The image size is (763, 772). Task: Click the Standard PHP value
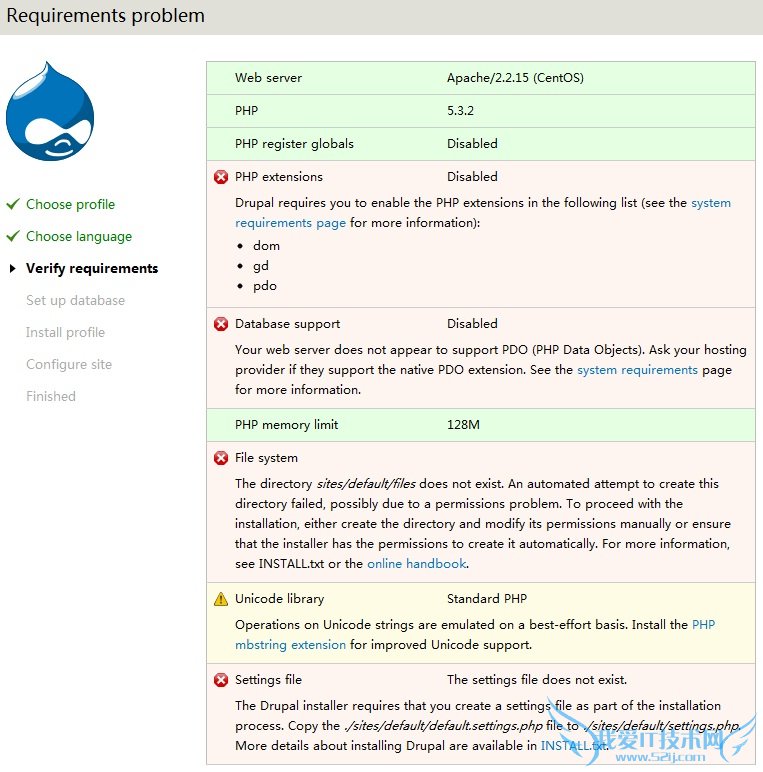(x=487, y=599)
